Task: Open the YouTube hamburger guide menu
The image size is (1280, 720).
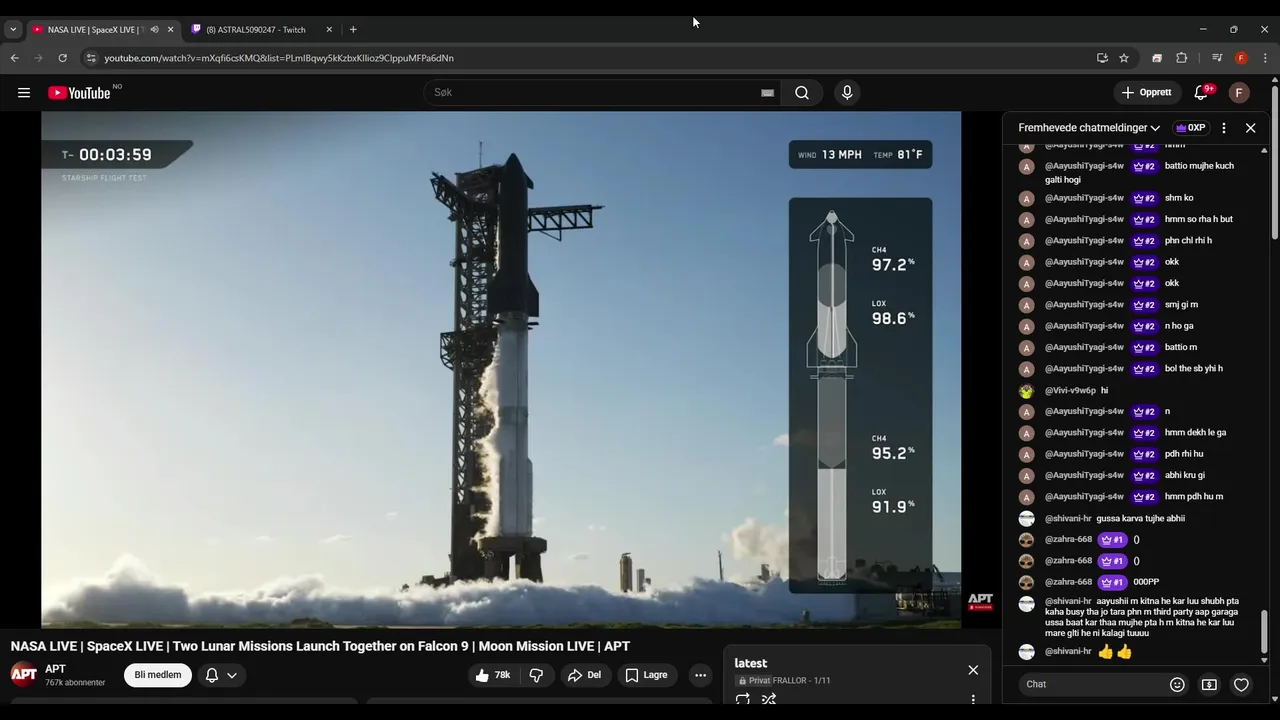Action: point(24,93)
